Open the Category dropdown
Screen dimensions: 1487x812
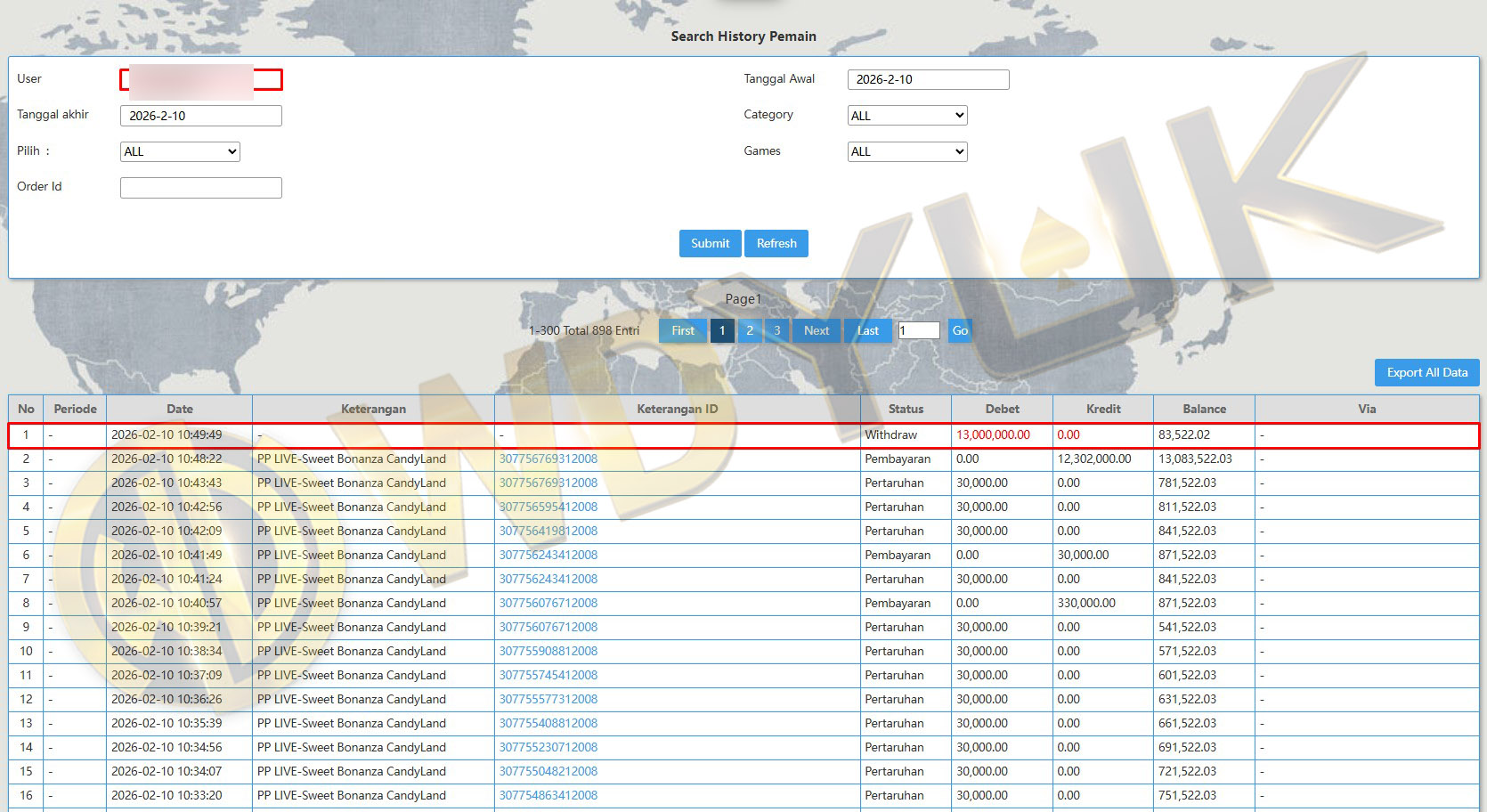[x=906, y=116]
